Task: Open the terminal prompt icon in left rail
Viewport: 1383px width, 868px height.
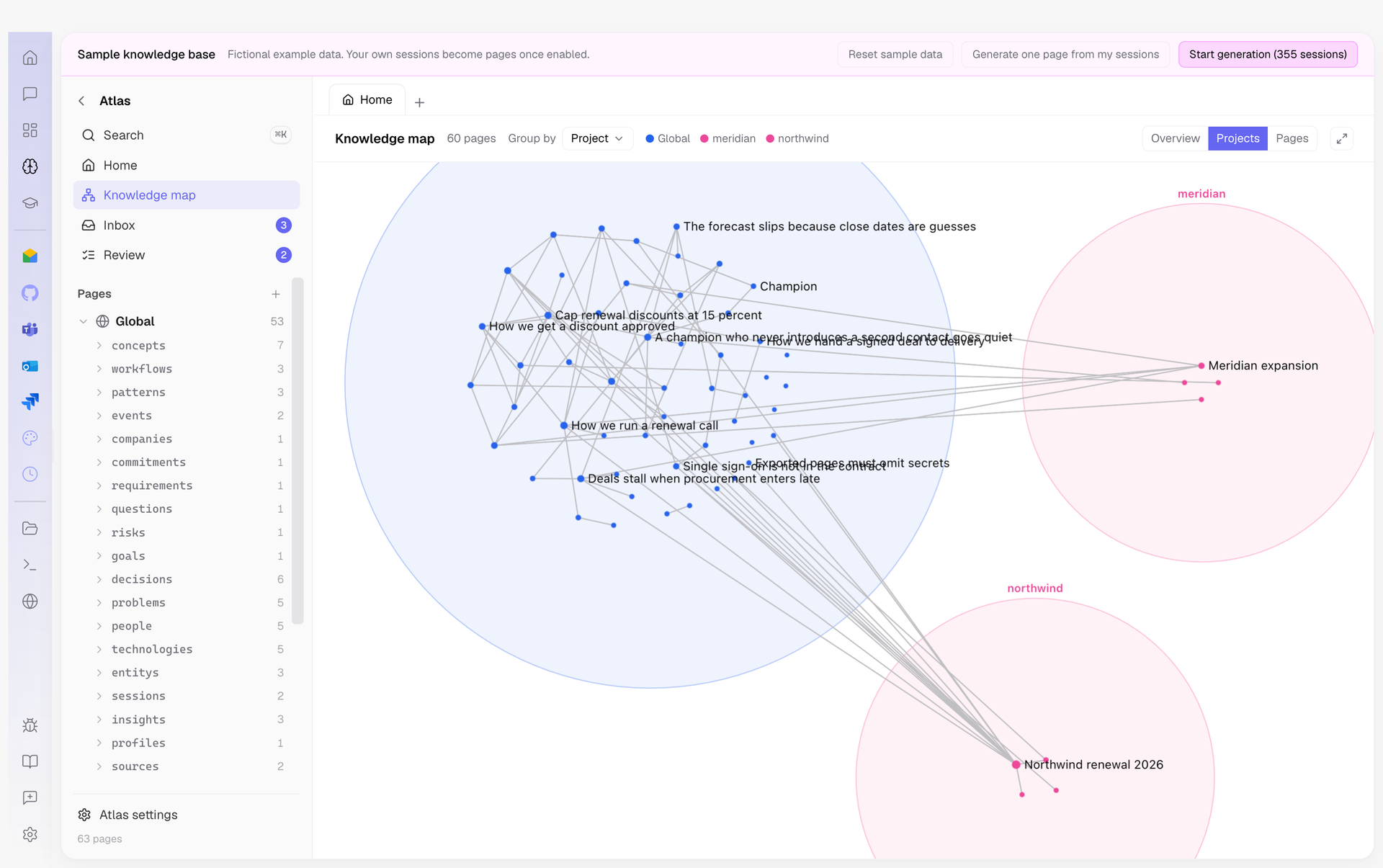Action: (30, 565)
